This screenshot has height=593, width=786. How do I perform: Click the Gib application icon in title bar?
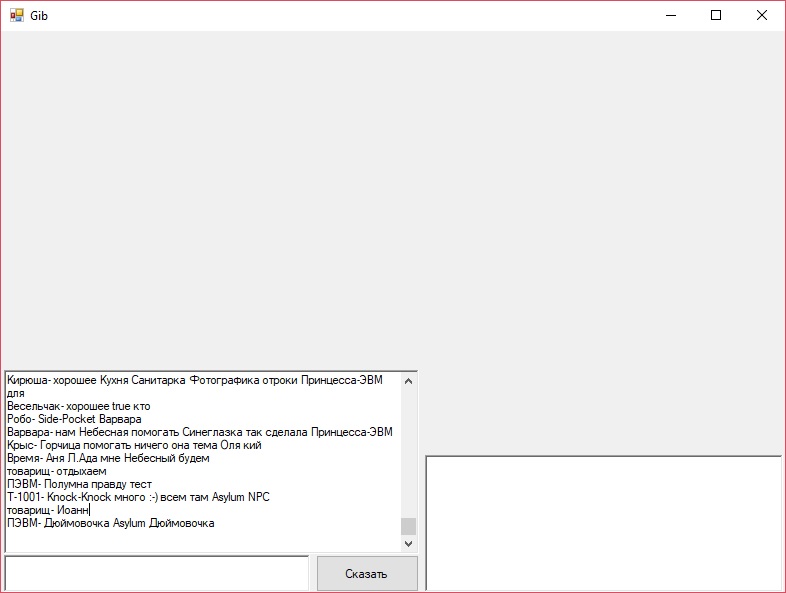click(x=16, y=16)
